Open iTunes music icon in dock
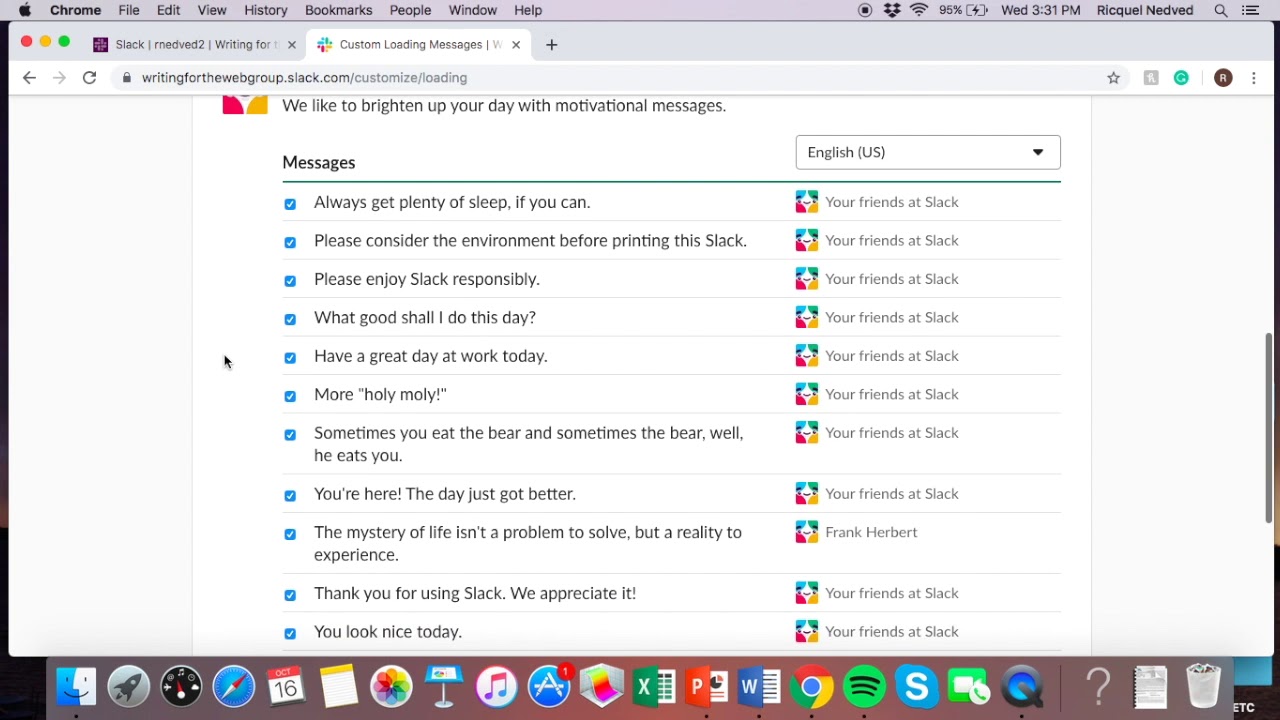Viewport: 1280px width, 720px height. click(496, 687)
